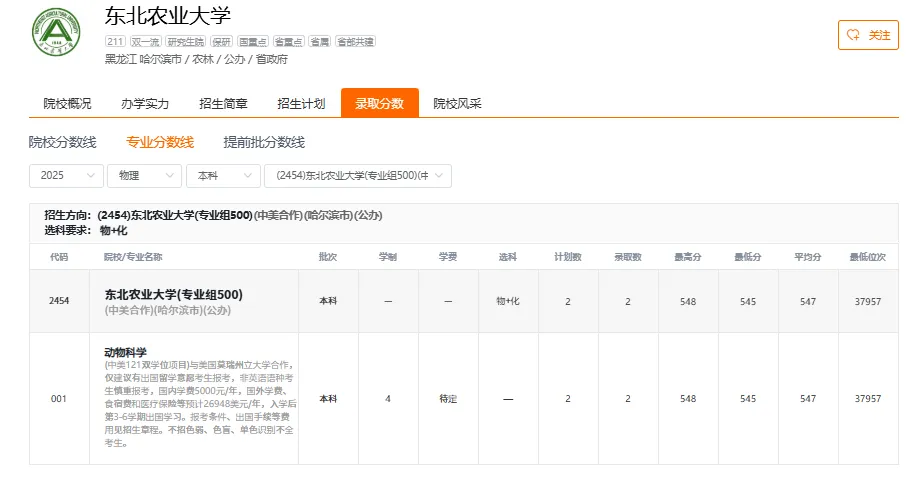Switch to 院校分数线 sub-tab
Viewport: 924px width, 477px height.
pyautogui.click(x=62, y=142)
